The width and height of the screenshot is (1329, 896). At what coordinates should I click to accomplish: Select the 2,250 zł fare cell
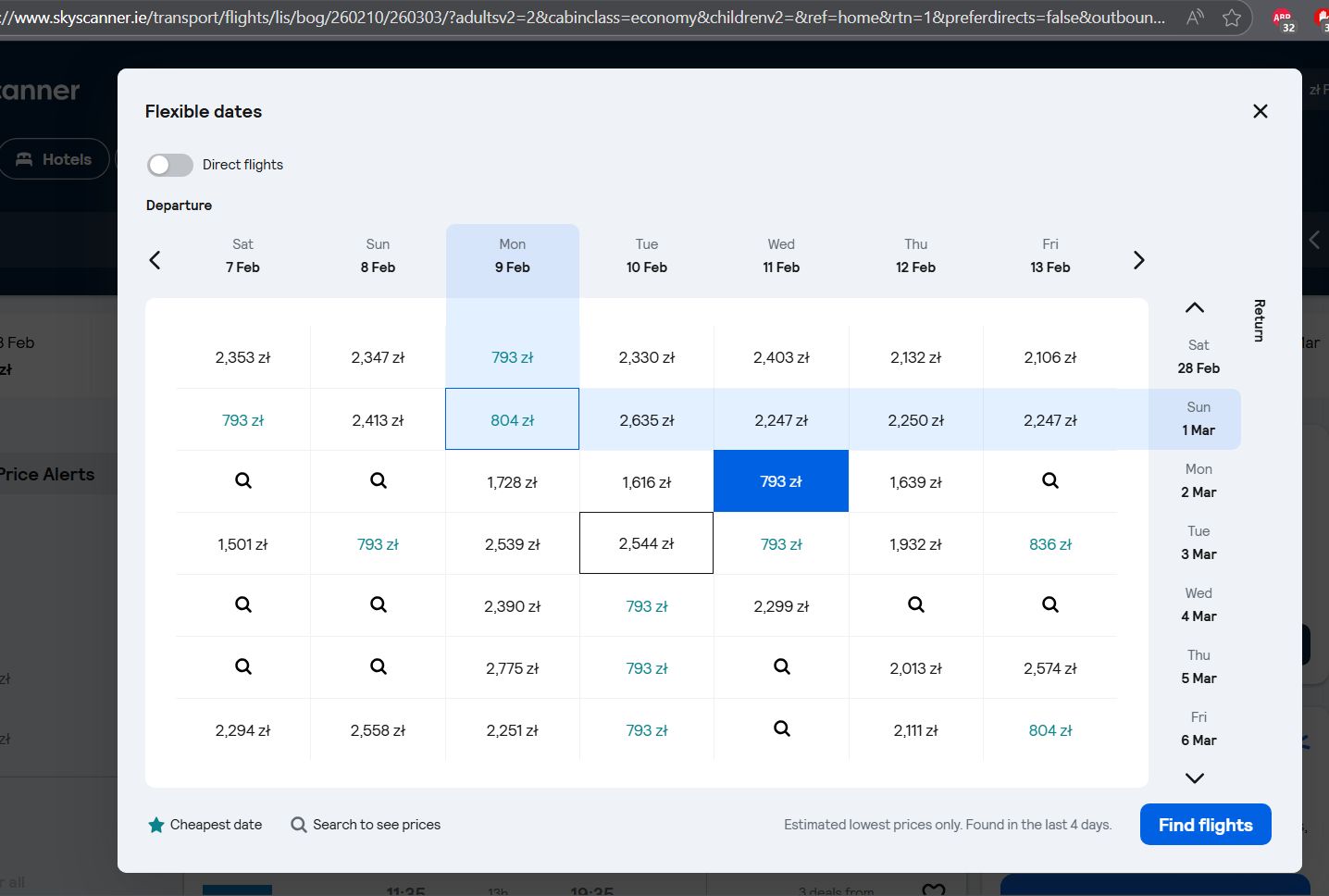coord(916,420)
